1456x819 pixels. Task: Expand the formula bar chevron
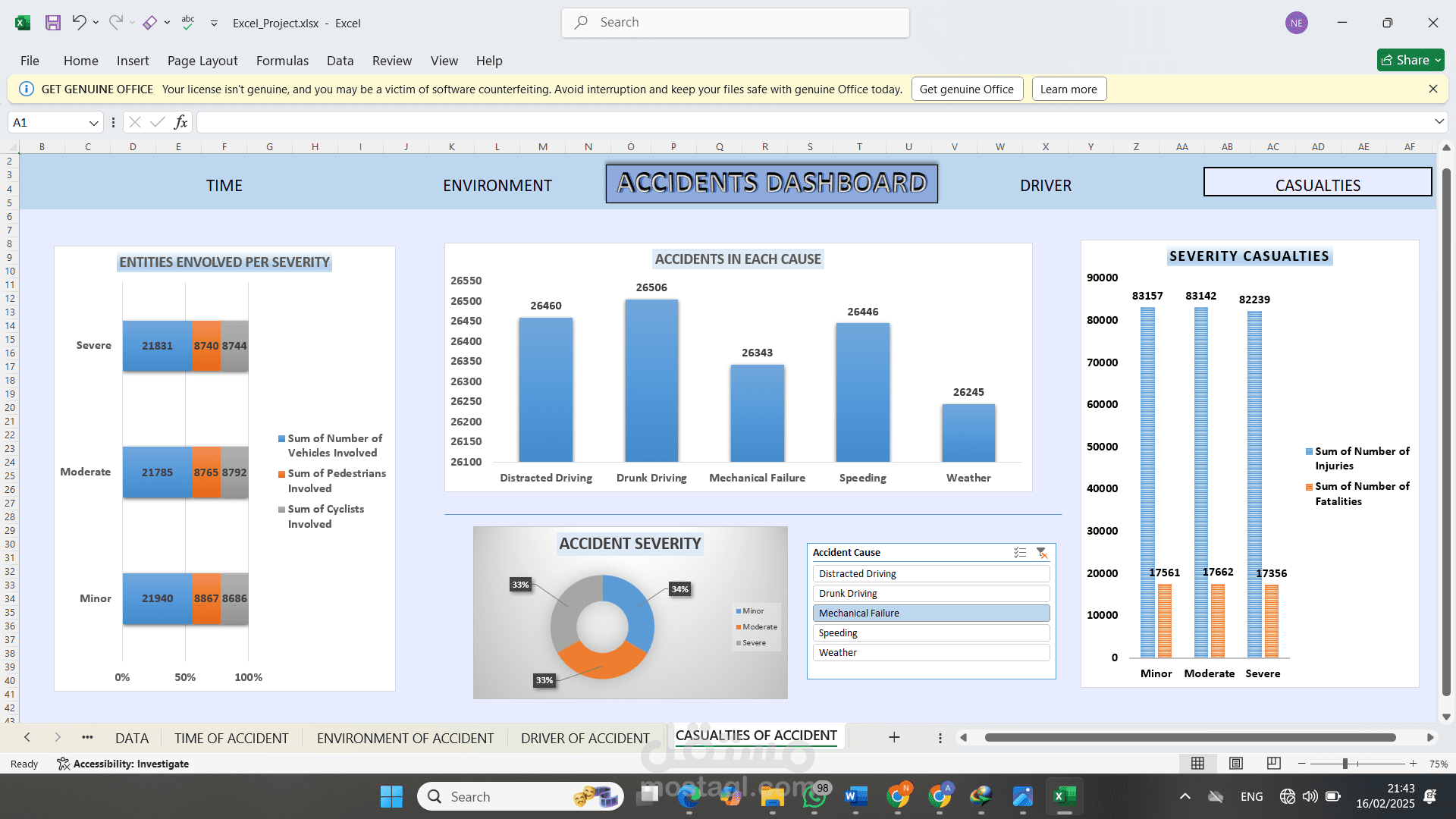[1439, 122]
